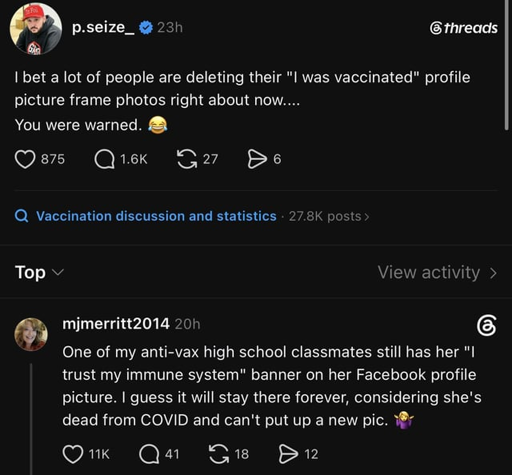Share mjmerritt2014's reply via send icon
The height and width of the screenshot is (475, 512).
click(288, 454)
